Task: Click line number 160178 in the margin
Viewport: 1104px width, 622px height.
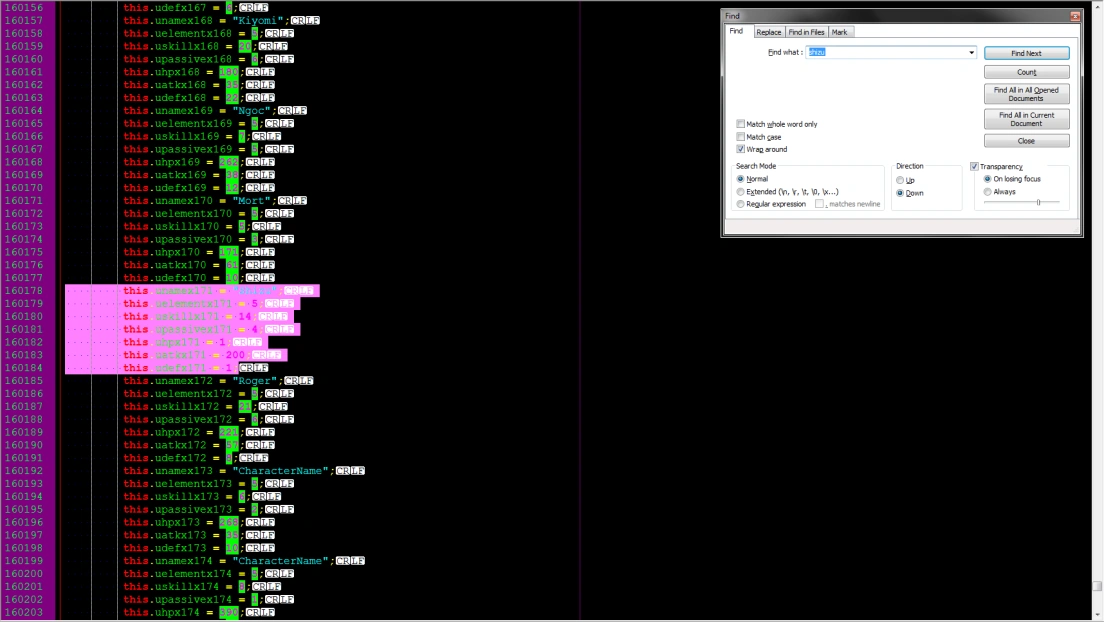Action: point(23,291)
